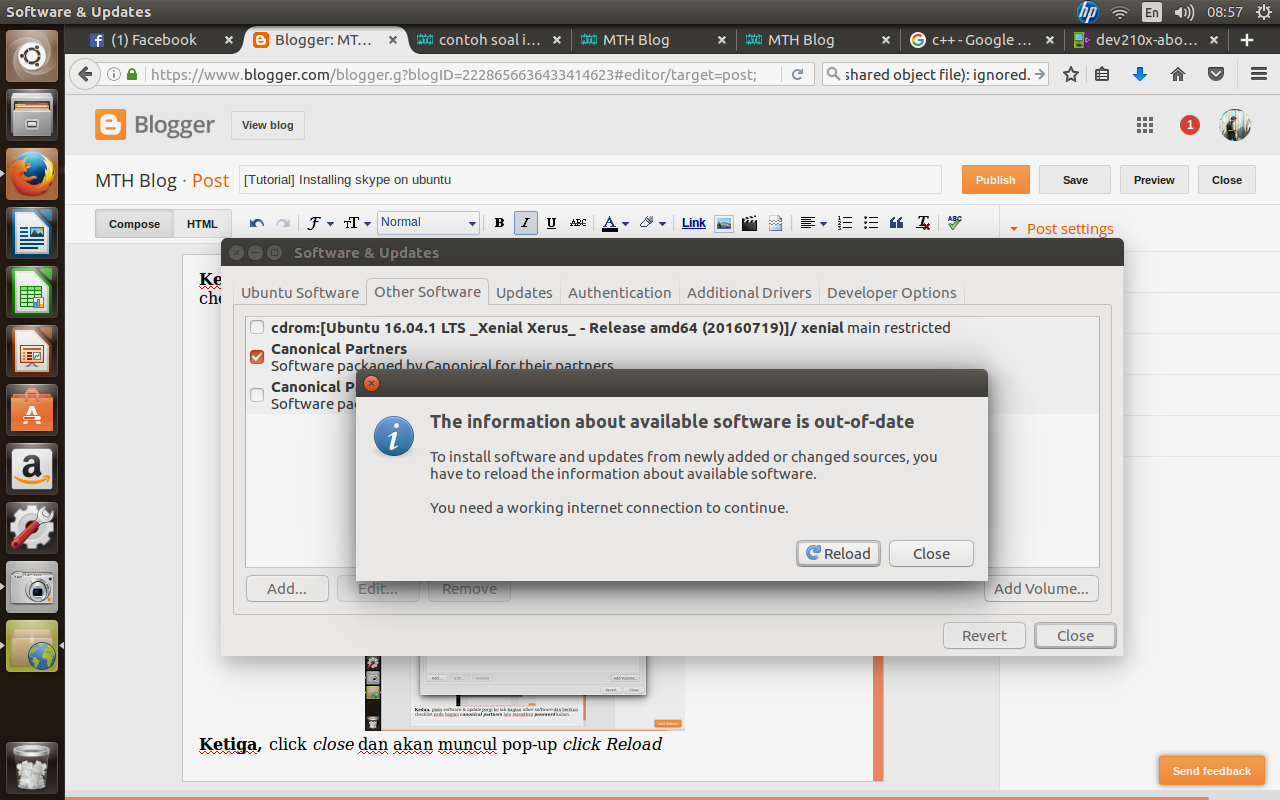Toggle italic formatting in Blogger editor
This screenshot has height=800, width=1280.
coord(525,223)
